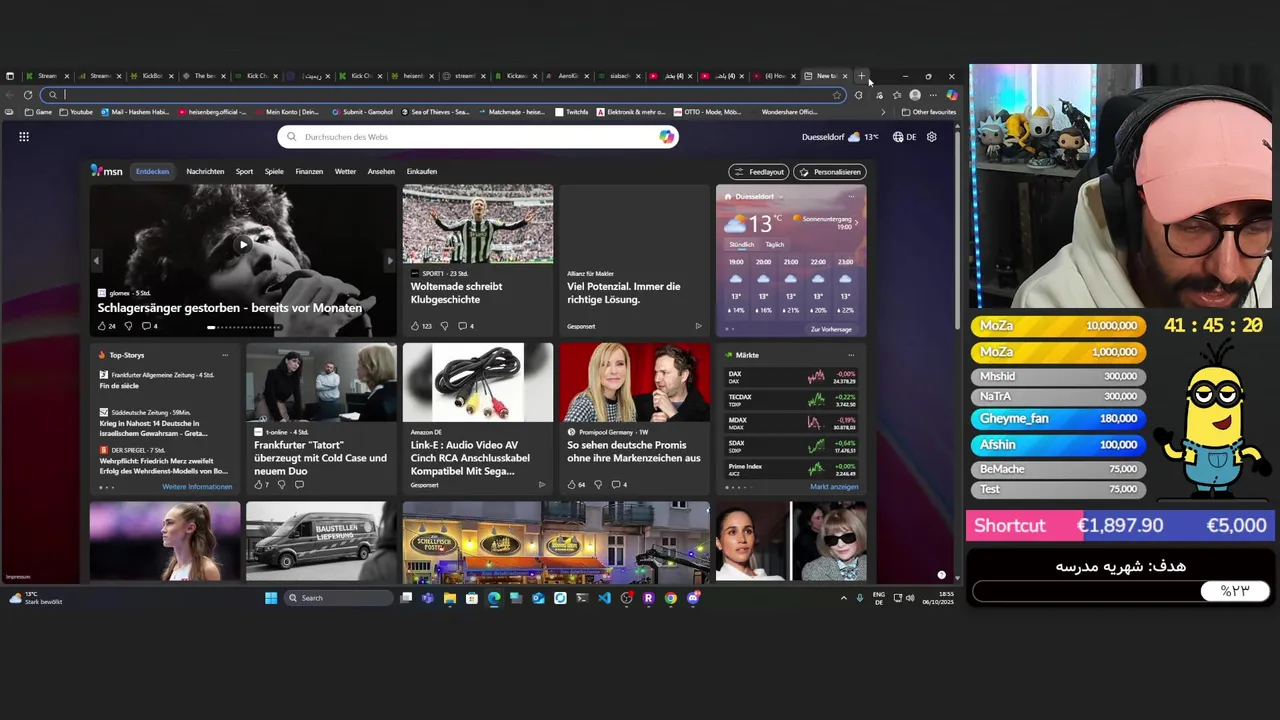
Task: Launch File Explorer from the taskbar
Action: (x=450, y=598)
